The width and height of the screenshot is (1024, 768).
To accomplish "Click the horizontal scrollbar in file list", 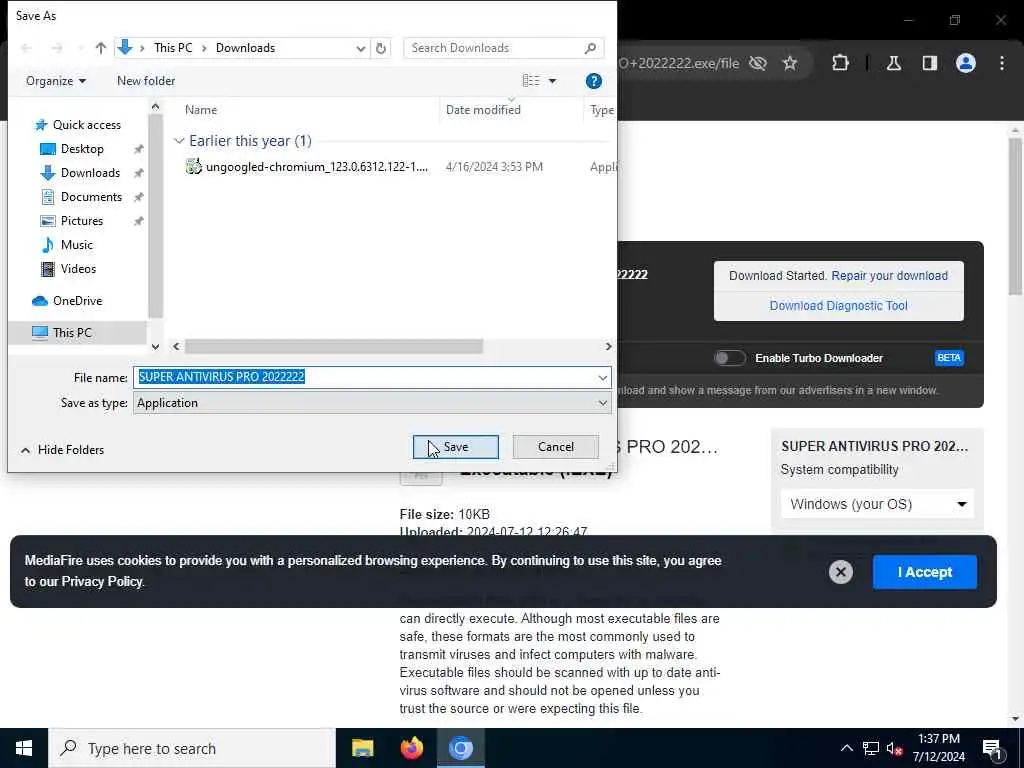I will coord(334,346).
